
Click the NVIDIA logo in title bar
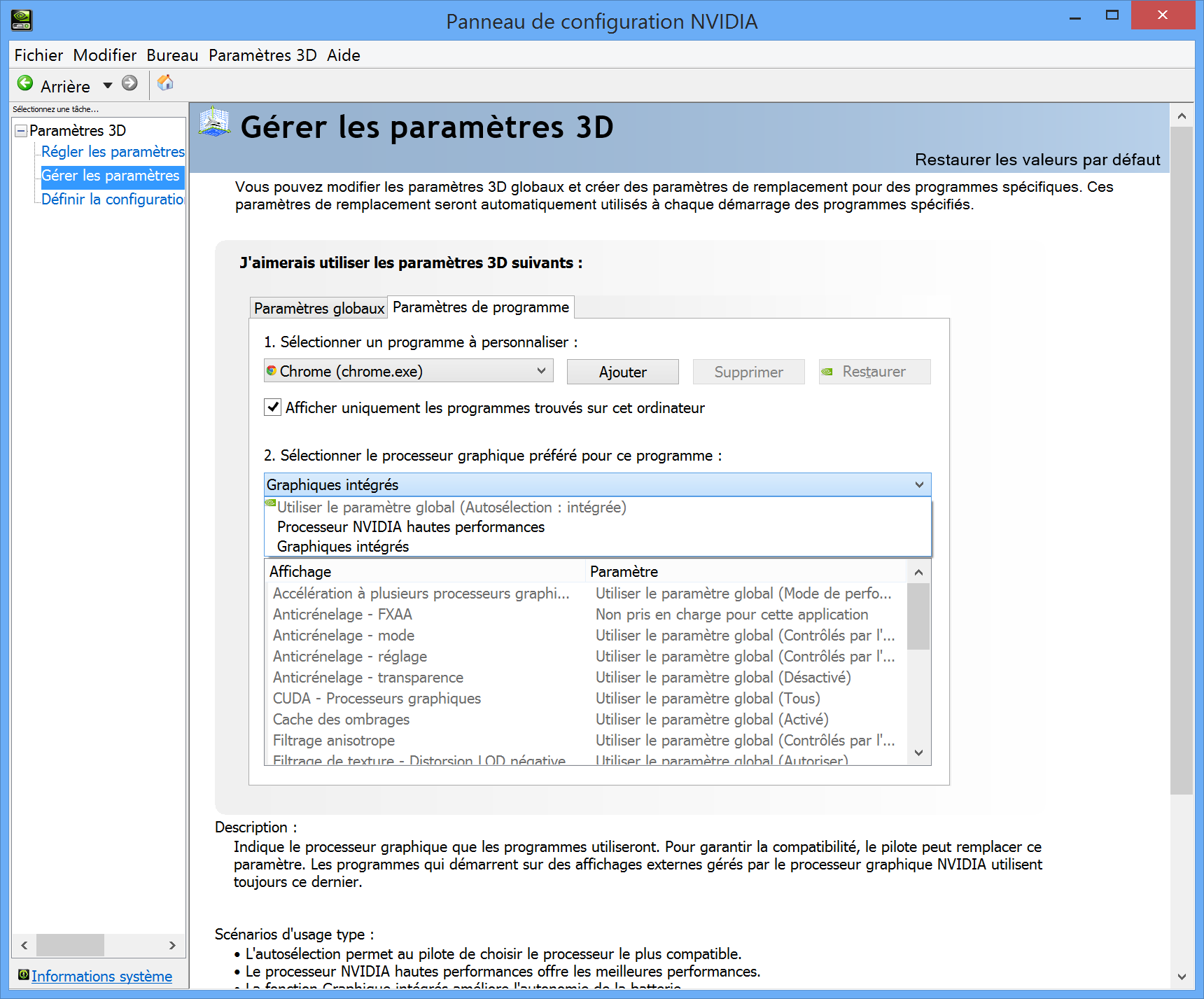click(x=22, y=20)
